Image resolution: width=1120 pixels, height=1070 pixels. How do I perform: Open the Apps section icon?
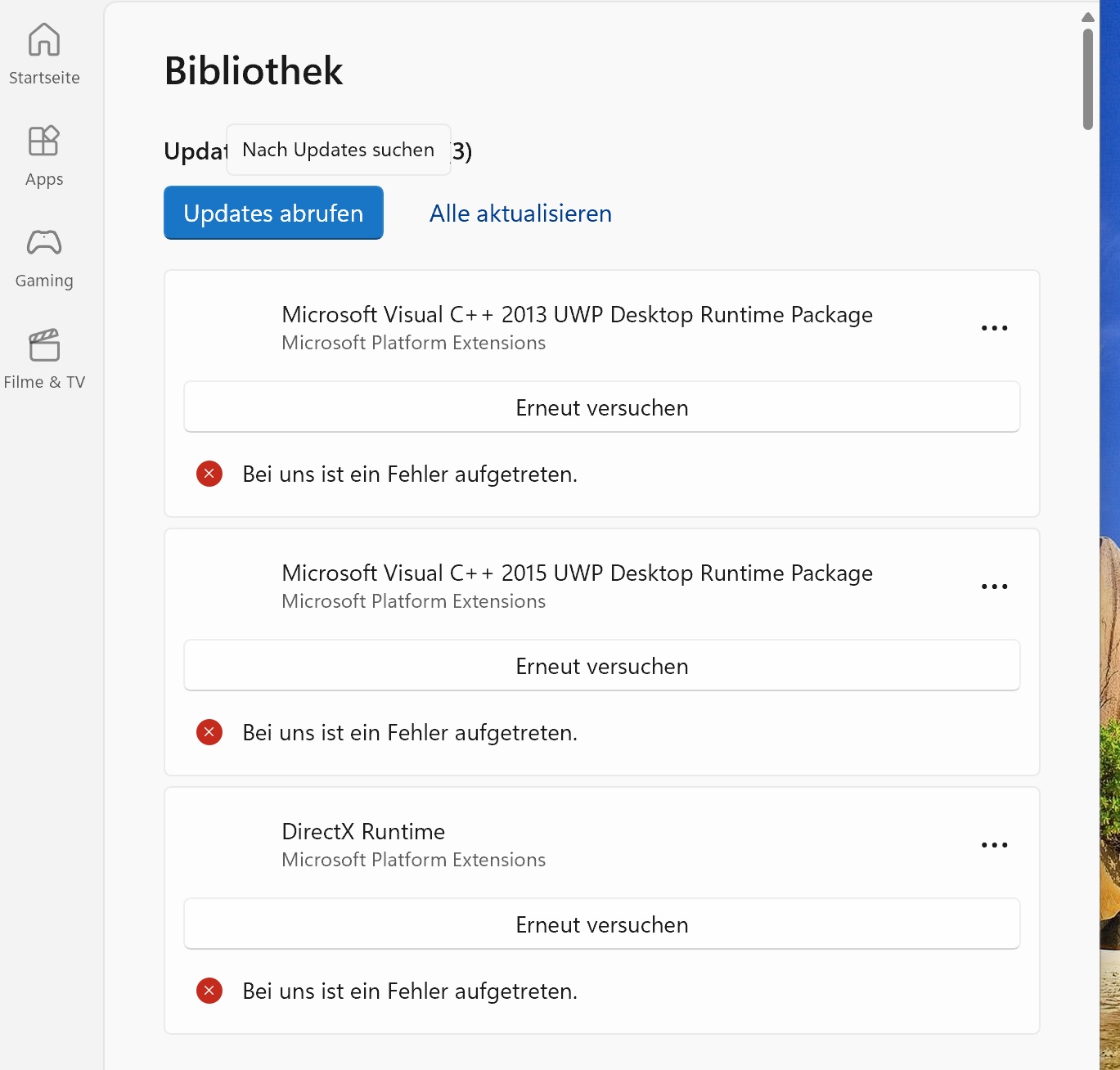[x=44, y=142]
